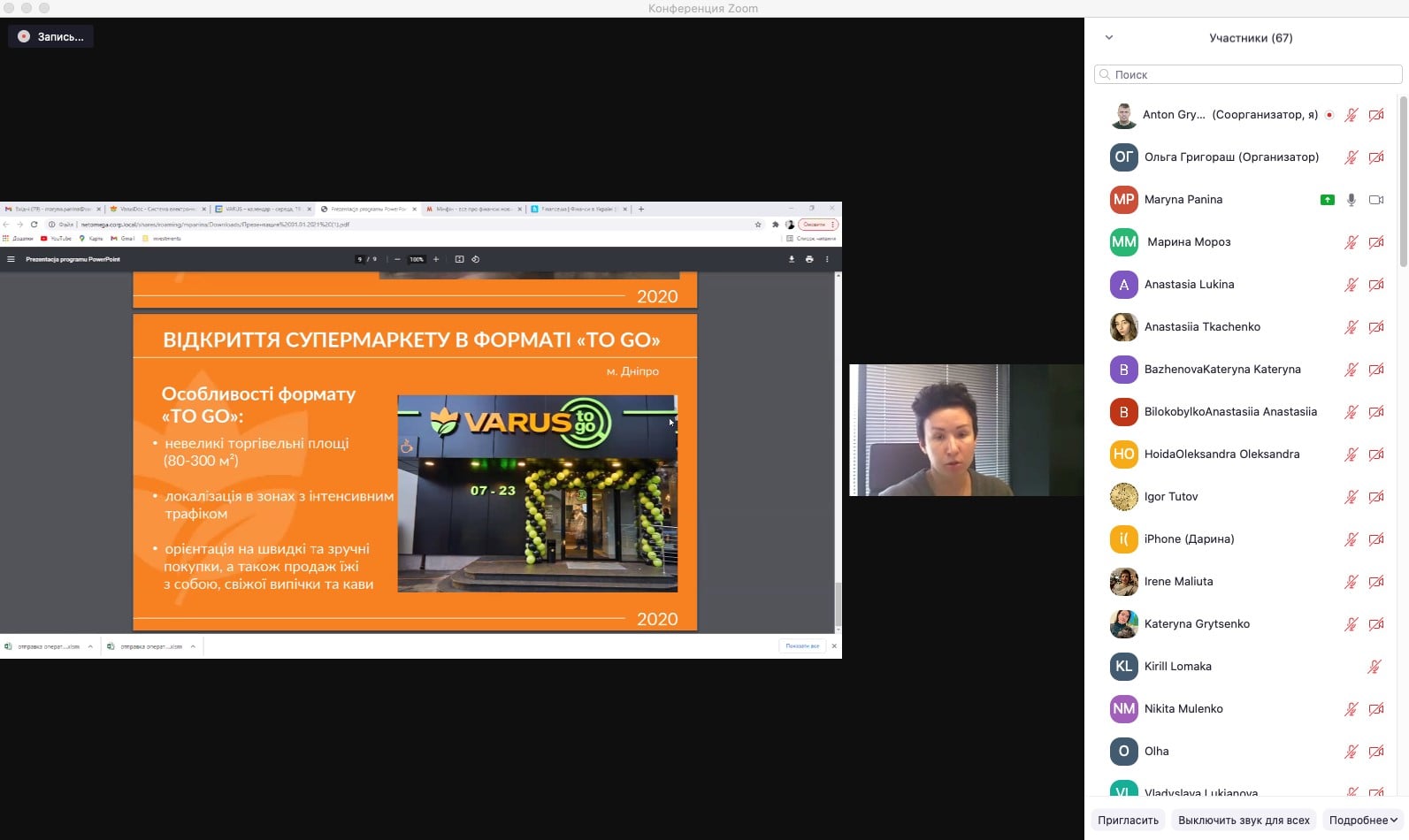Click Показати все in the downloads bar
This screenshot has width=1409, height=840.
(x=802, y=646)
